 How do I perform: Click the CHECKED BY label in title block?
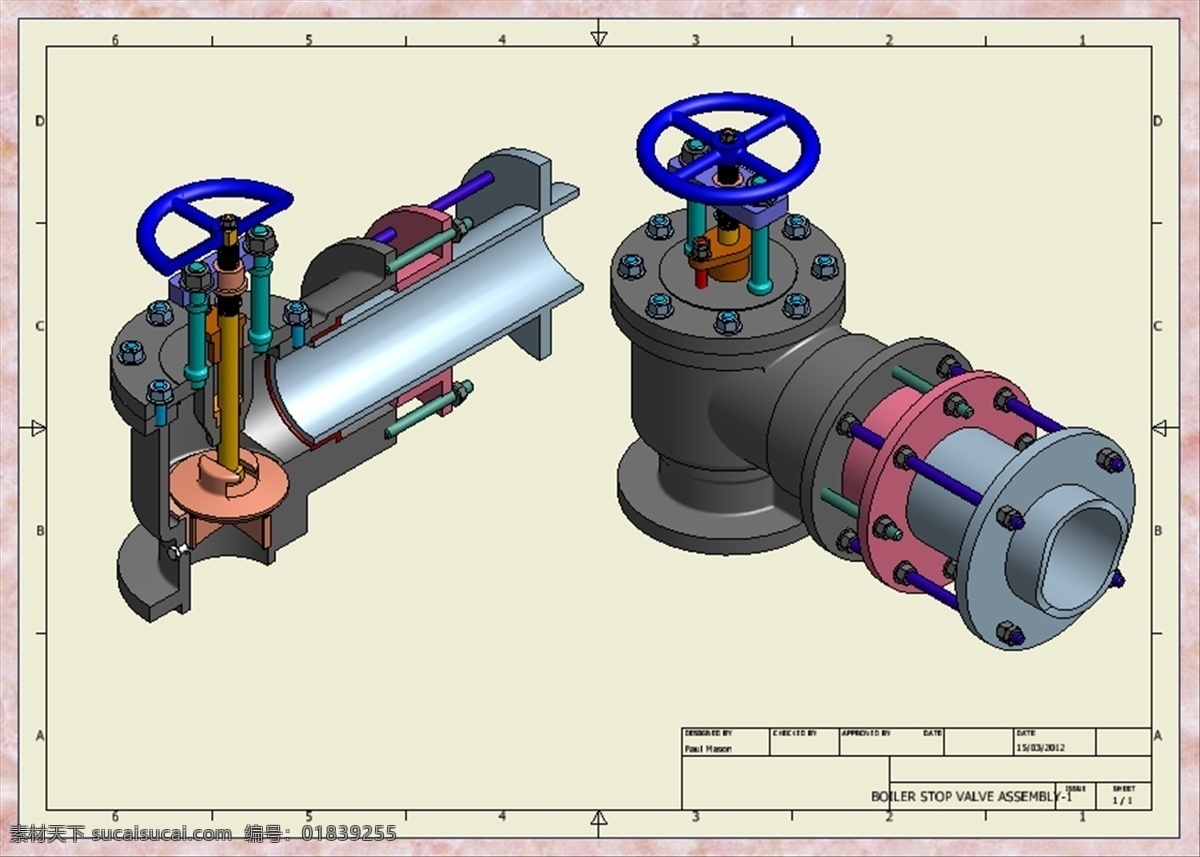coord(795,733)
